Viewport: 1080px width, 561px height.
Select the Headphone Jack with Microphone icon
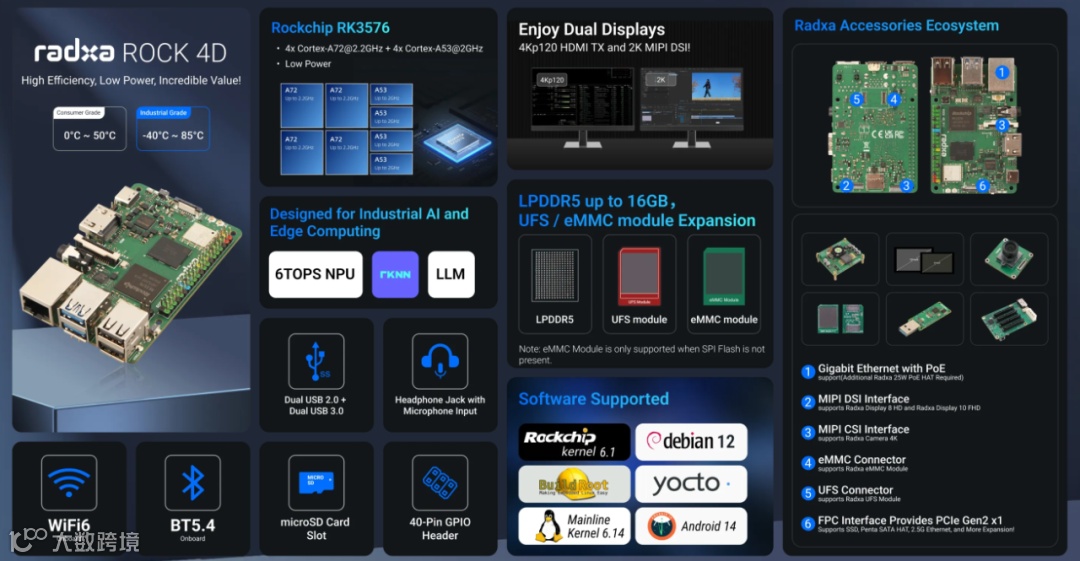440,361
